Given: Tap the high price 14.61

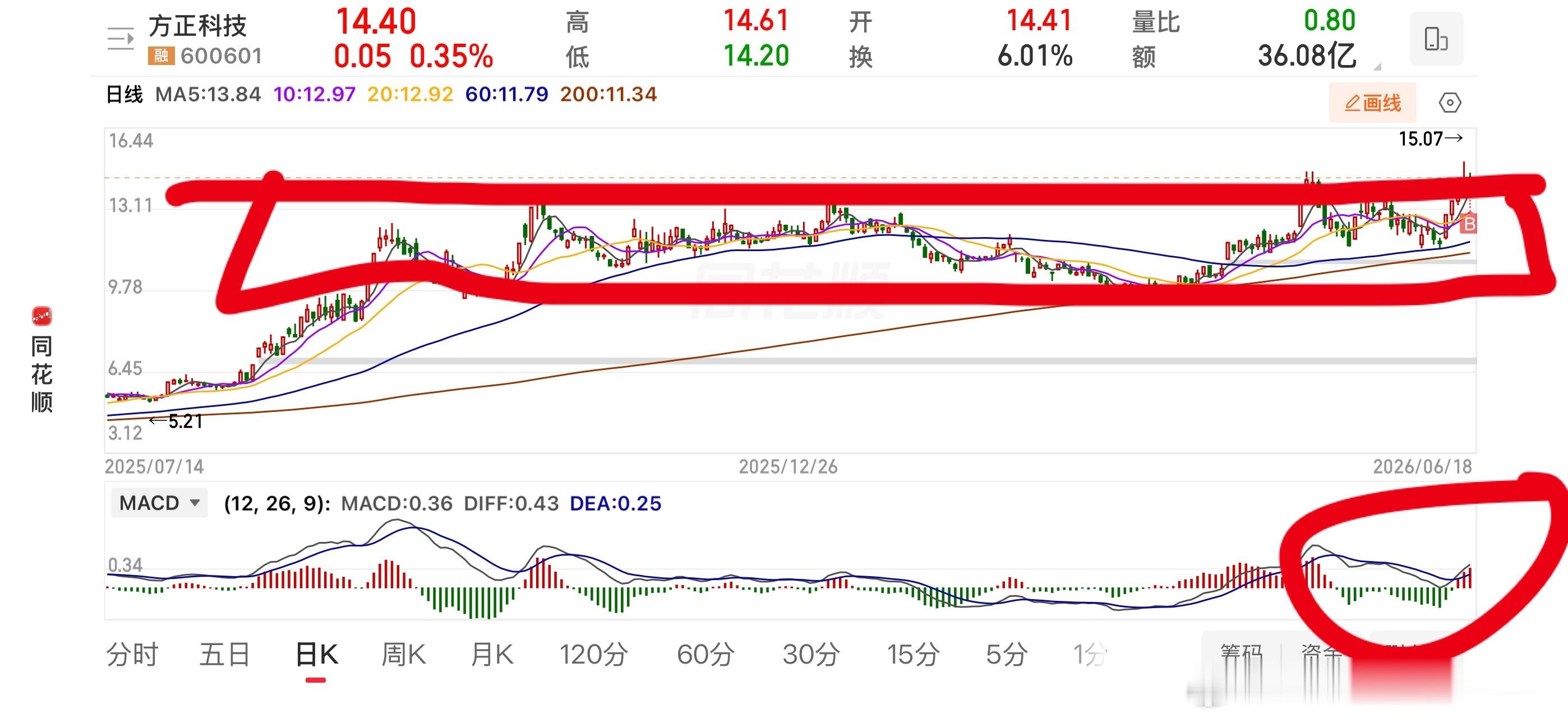Looking at the screenshot, I should tap(756, 21).
